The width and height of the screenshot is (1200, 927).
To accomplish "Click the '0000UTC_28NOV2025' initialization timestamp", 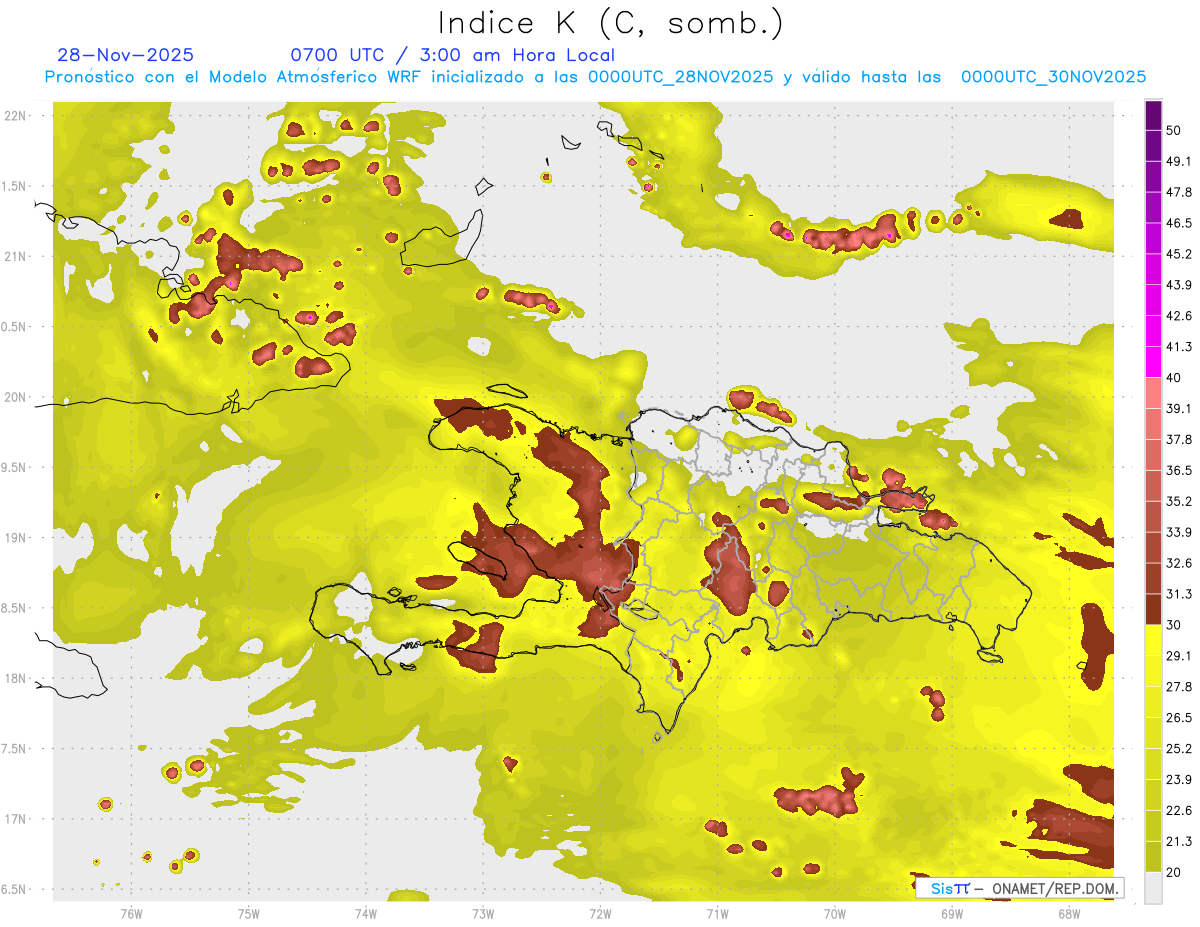I will tap(681, 77).
